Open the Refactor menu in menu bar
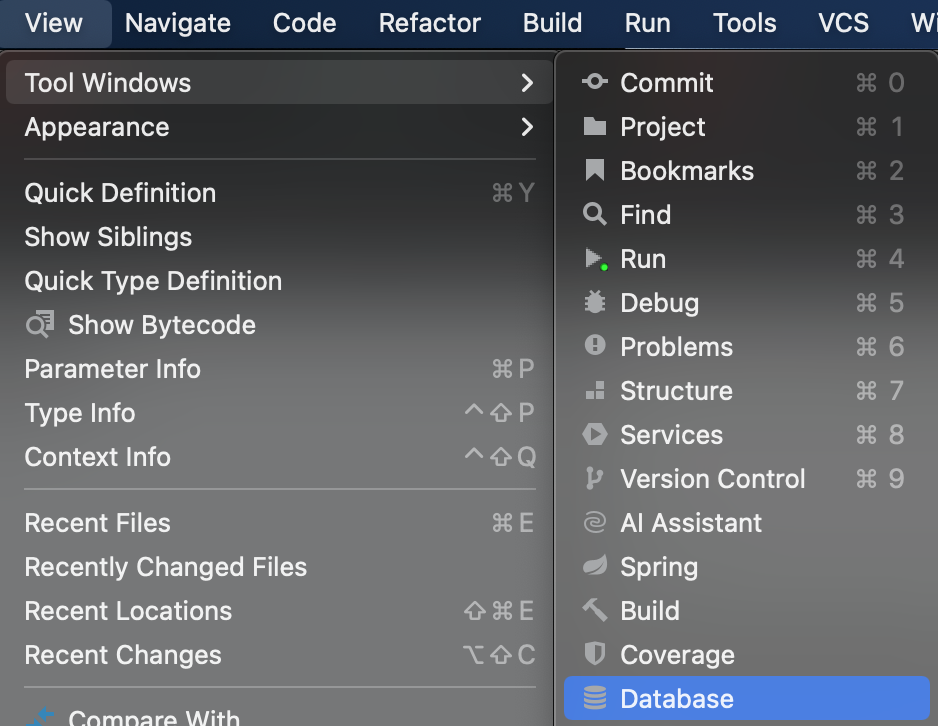The image size is (938, 726). (430, 22)
